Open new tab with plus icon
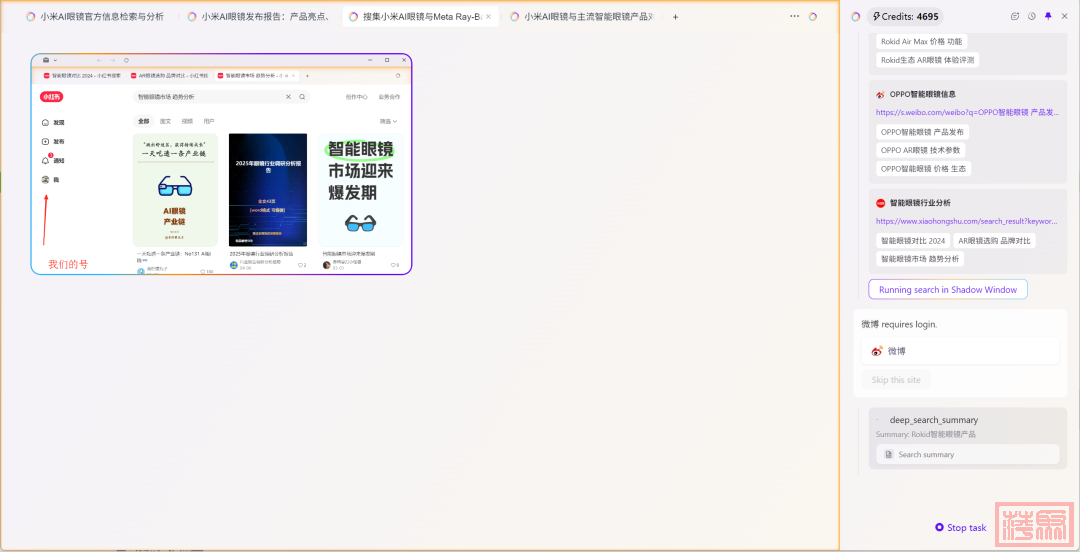 coord(675,17)
